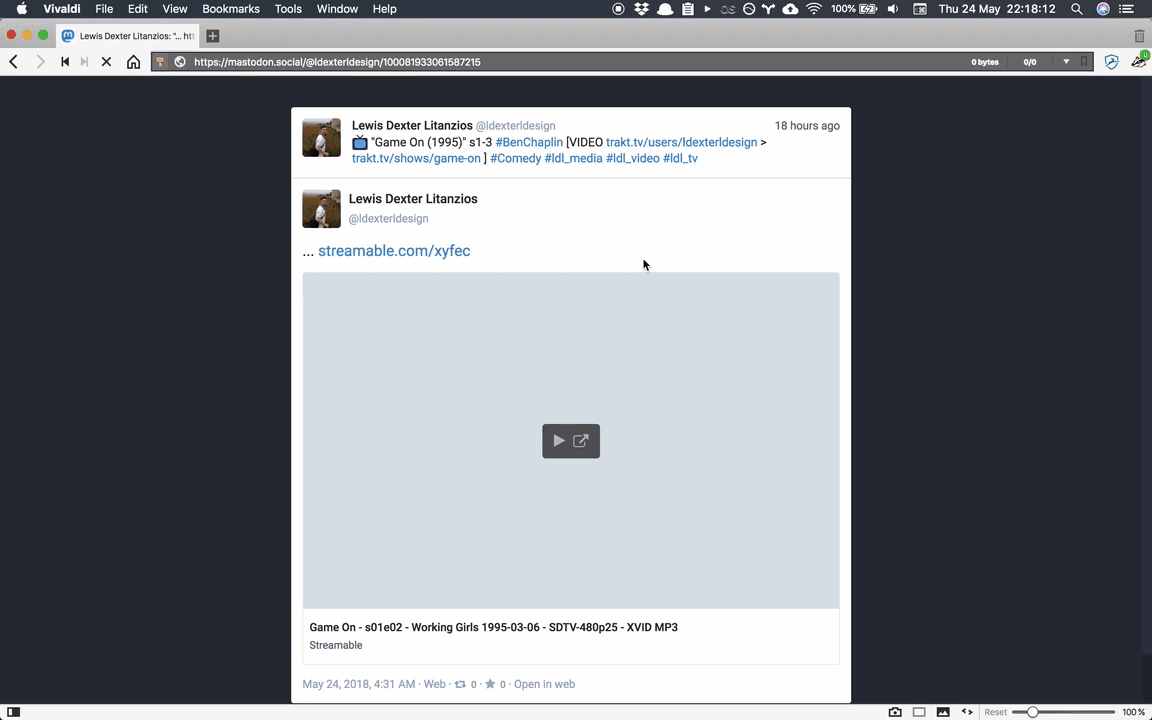Viewport: 1152px width, 720px height.
Task: Open the Notification Center list icon
Action: [1126, 9]
